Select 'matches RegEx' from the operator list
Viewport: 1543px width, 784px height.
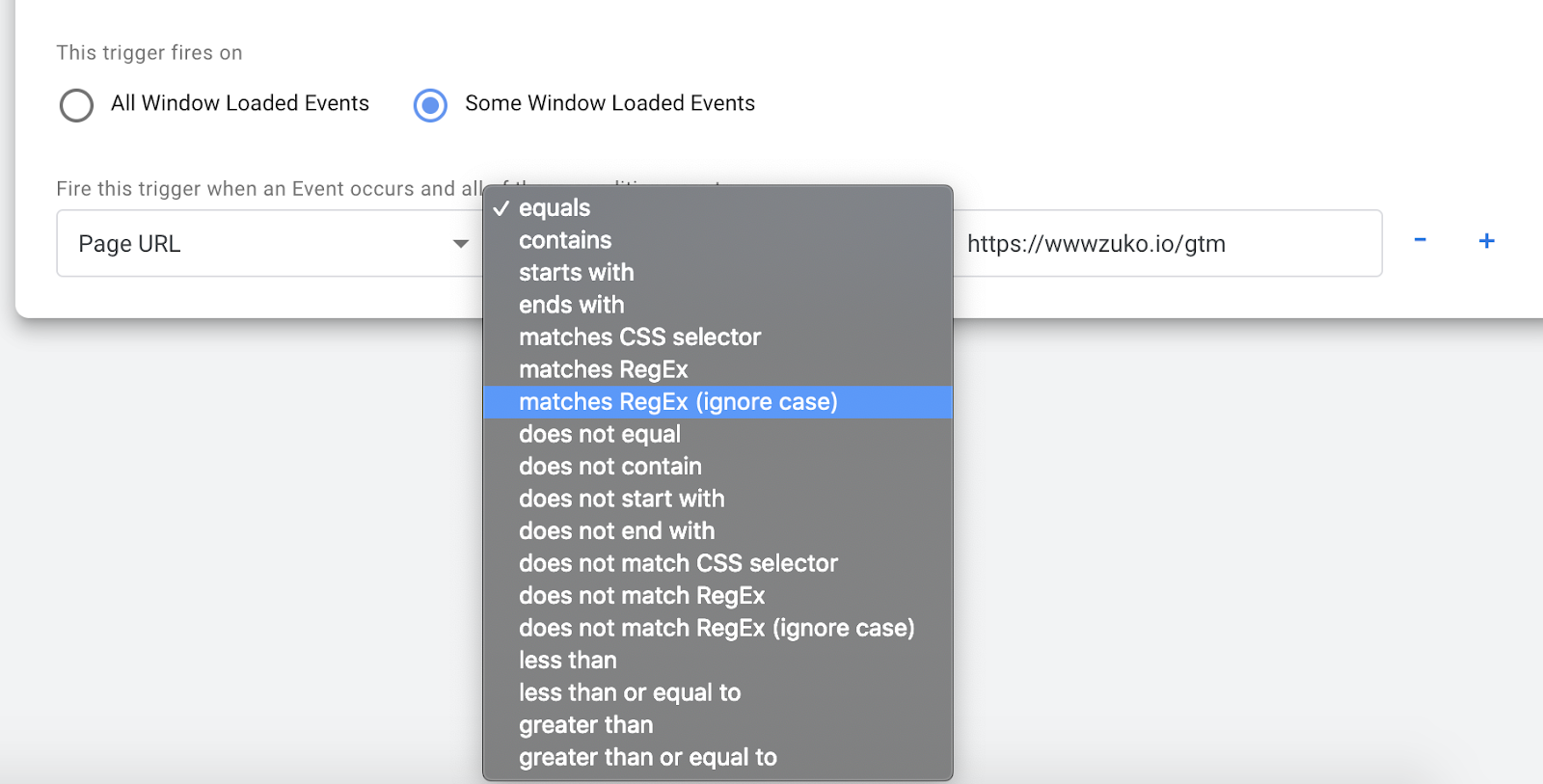tap(603, 369)
